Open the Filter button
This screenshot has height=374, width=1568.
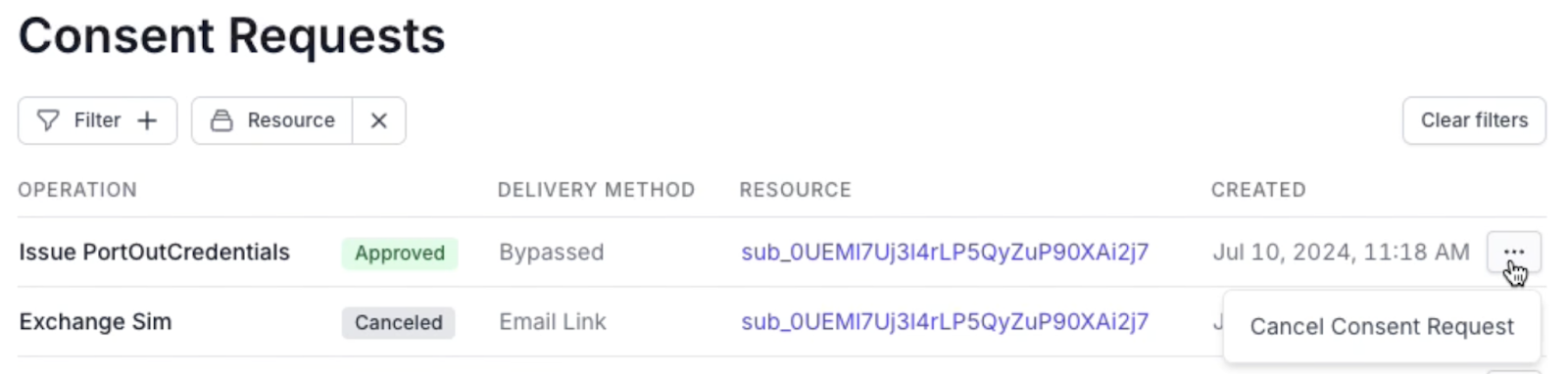click(x=98, y=120)
